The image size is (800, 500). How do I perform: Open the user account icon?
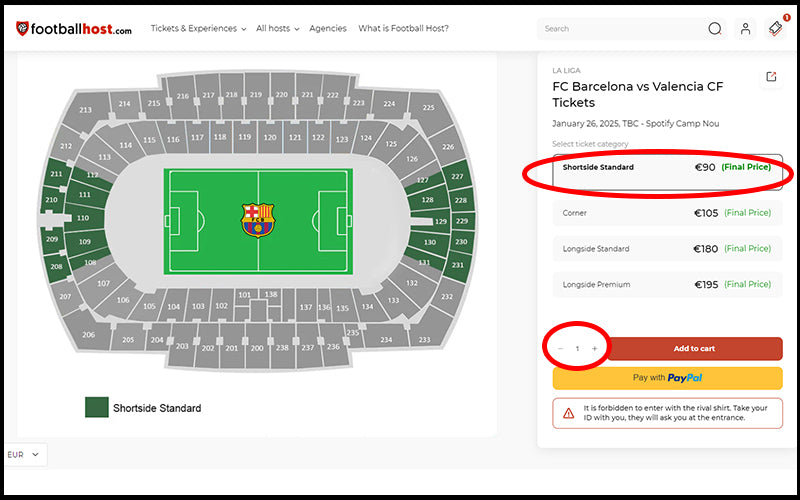745,29
